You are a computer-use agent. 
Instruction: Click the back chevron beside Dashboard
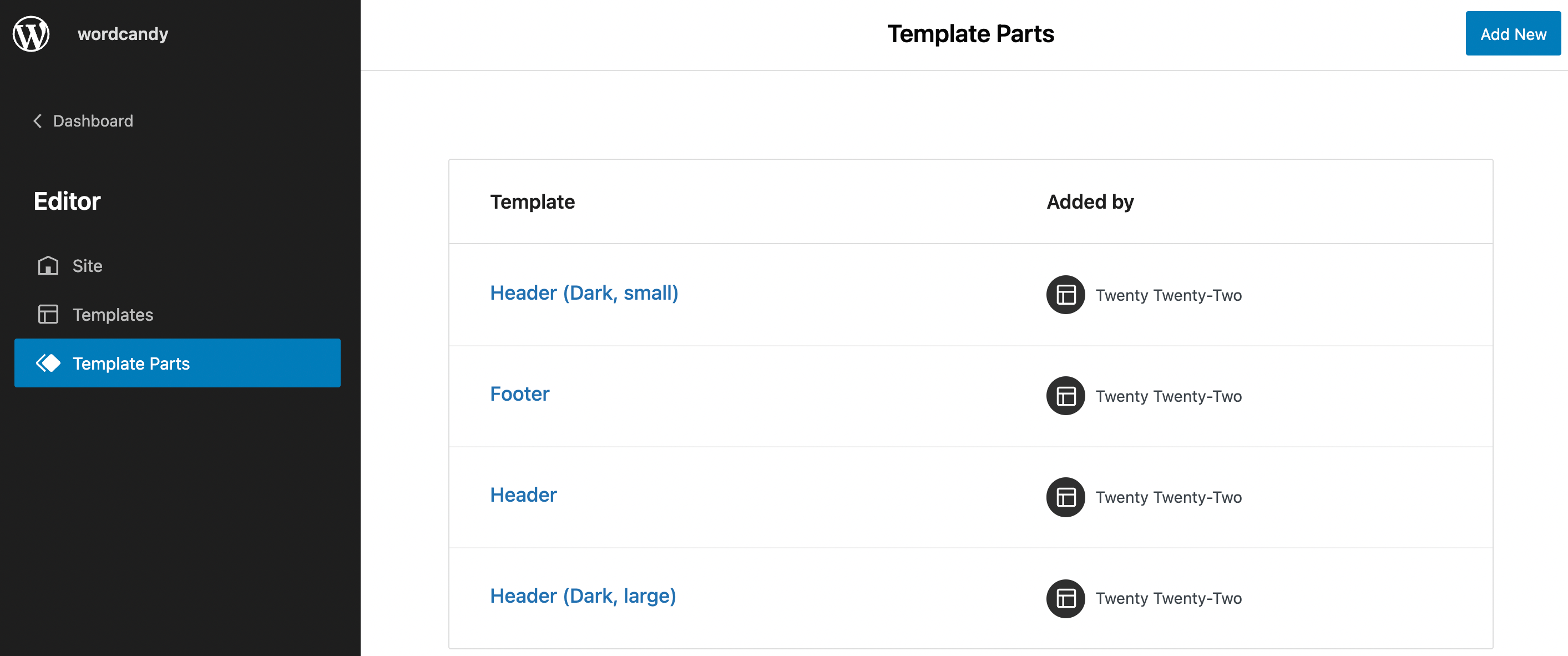tap(38, 121)
